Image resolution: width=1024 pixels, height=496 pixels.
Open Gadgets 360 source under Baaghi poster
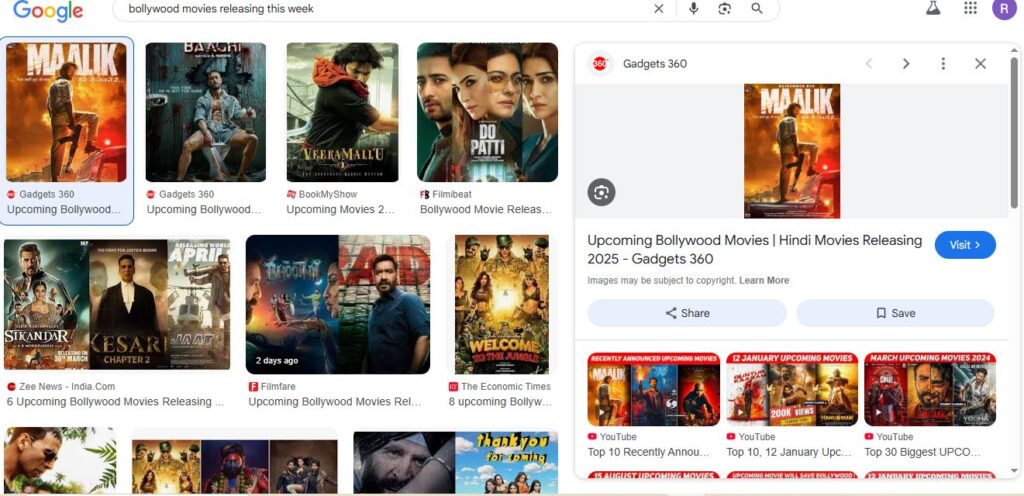[180, 194]
